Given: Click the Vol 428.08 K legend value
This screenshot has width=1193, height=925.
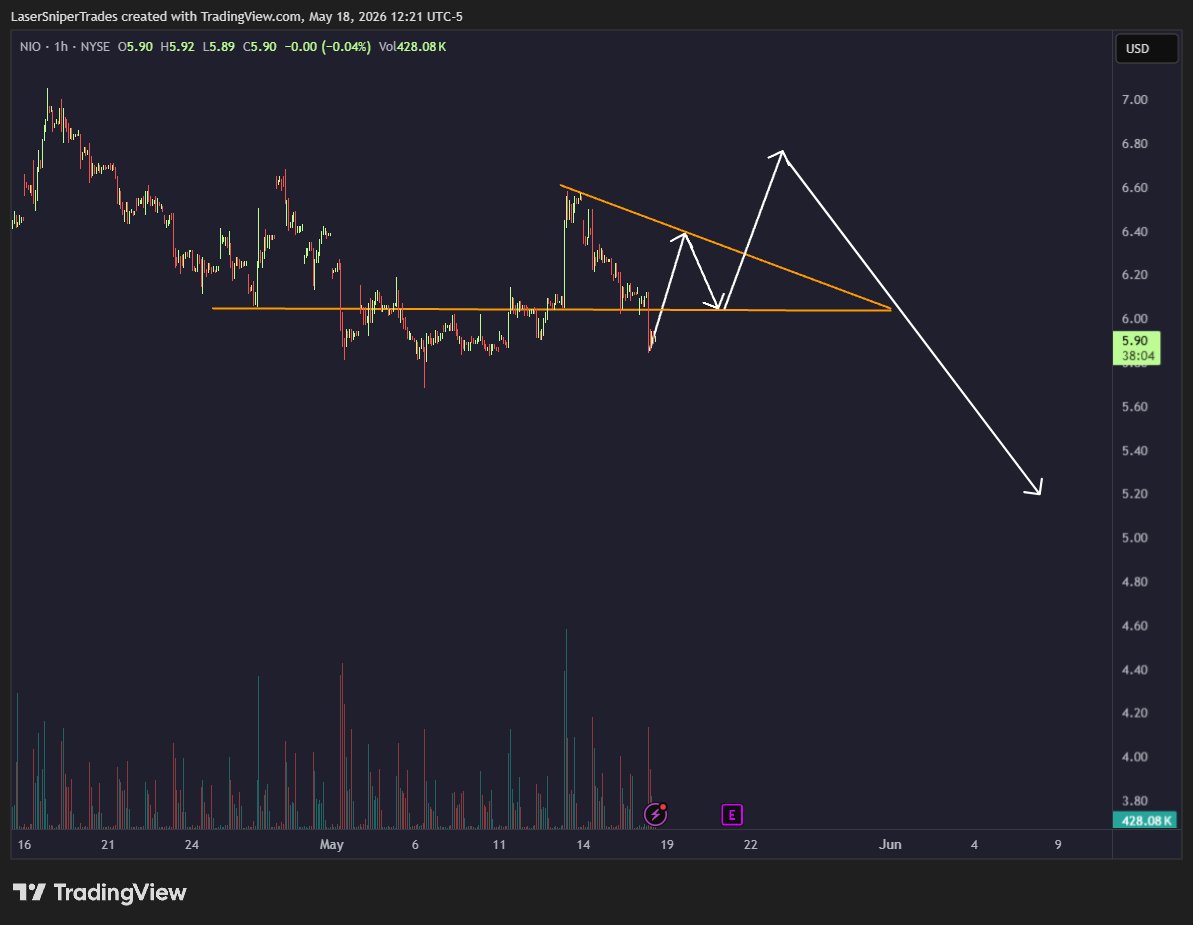Looking at the screenshot, I should coord(412,47).
